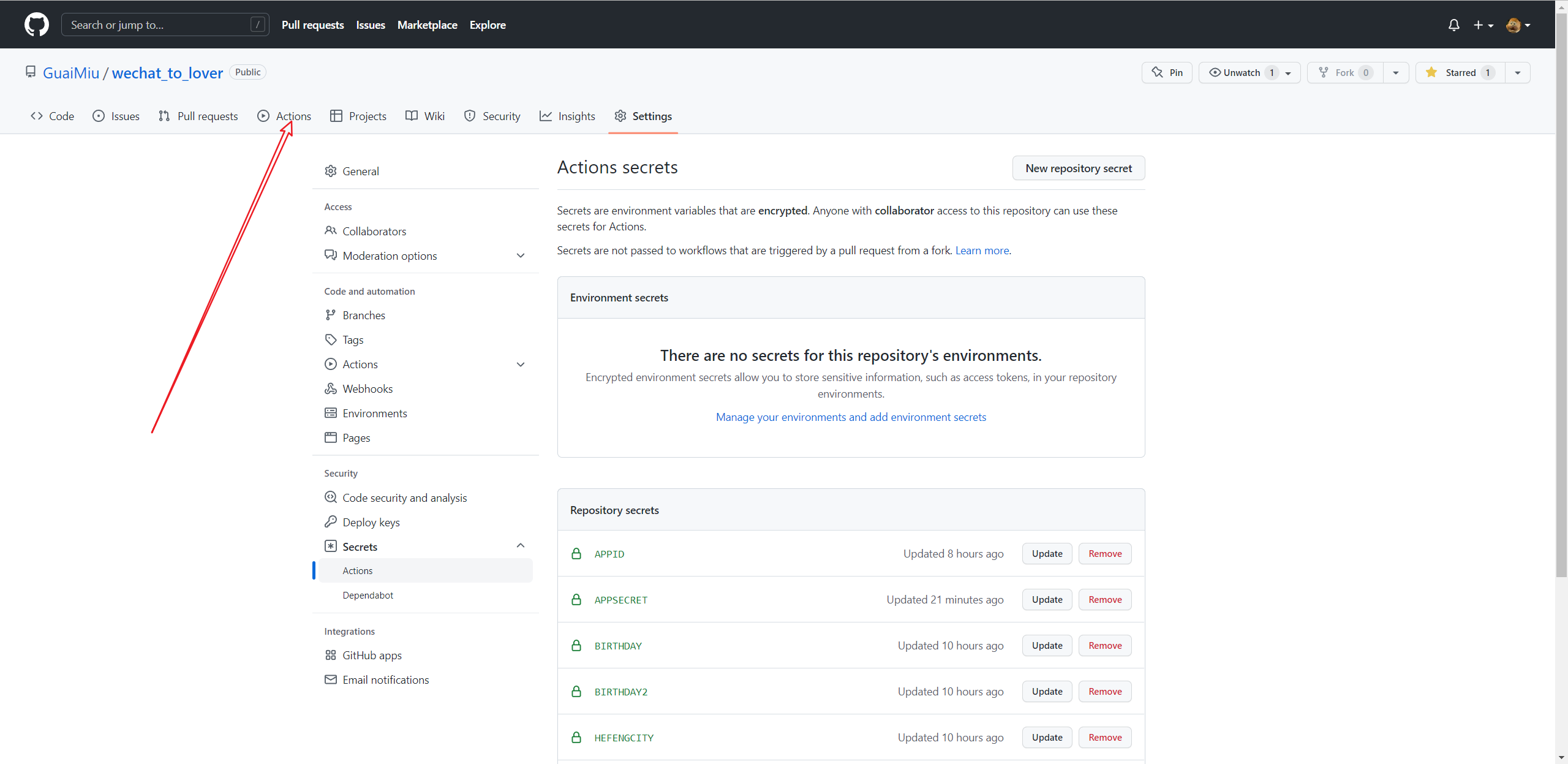Click the lock icon next to APPSECRET
The width and height of the screenshot is (1568, 764).
[576, 599]
